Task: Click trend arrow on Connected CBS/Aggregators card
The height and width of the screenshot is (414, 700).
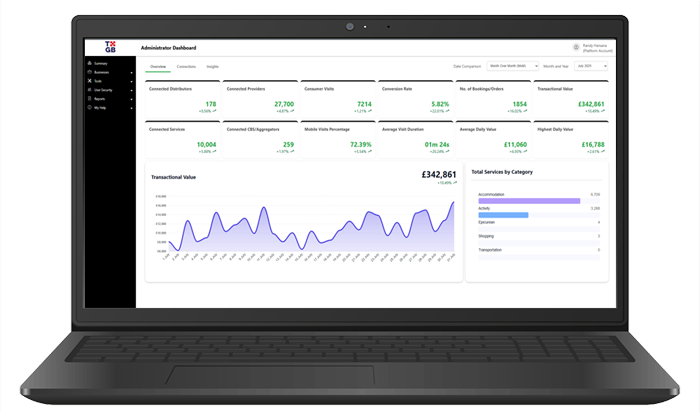Action: 292,151
